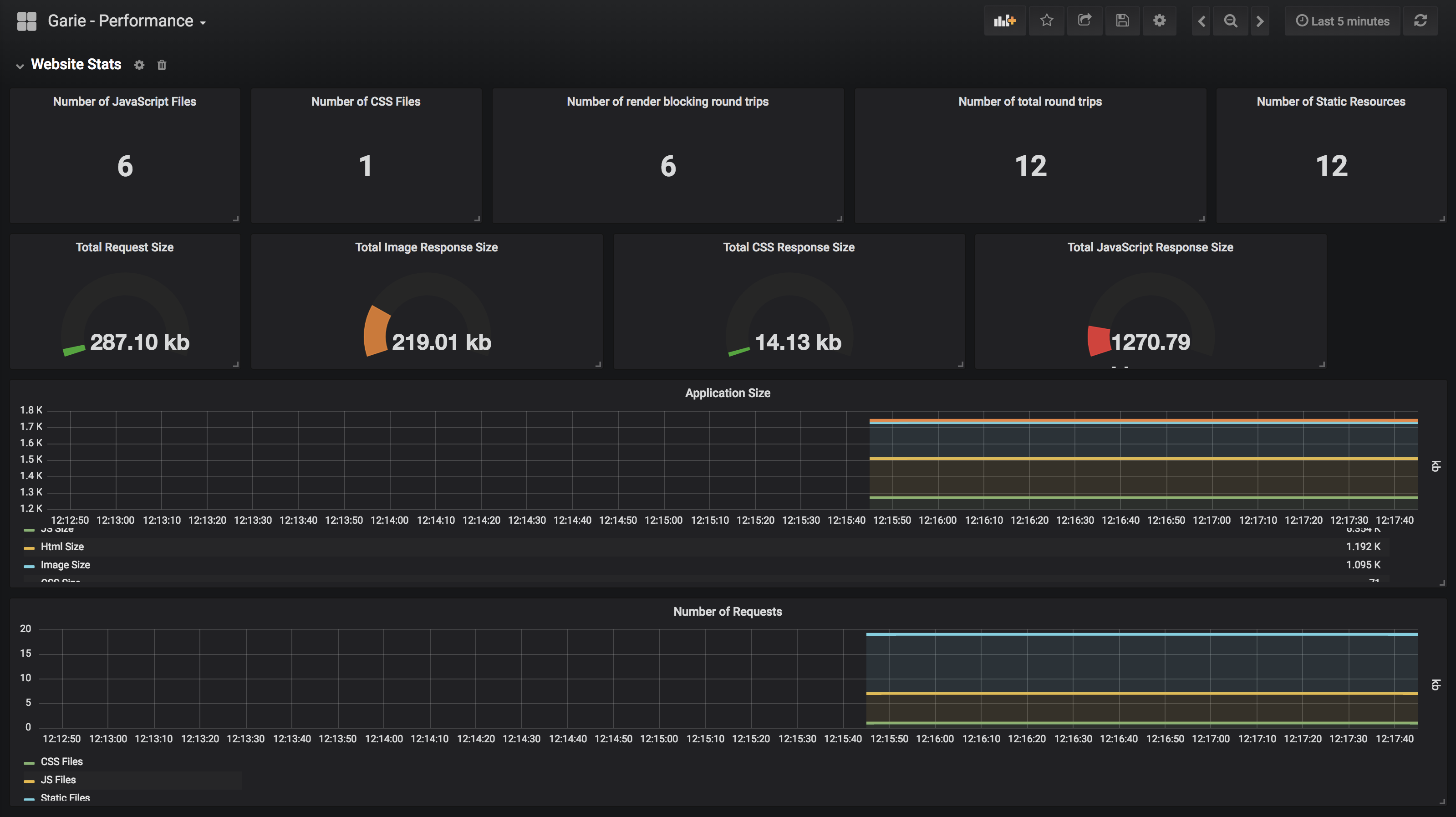The image size is (1456, 817).
Task: Refresh the dashboard
Action: pos(1420,21)
